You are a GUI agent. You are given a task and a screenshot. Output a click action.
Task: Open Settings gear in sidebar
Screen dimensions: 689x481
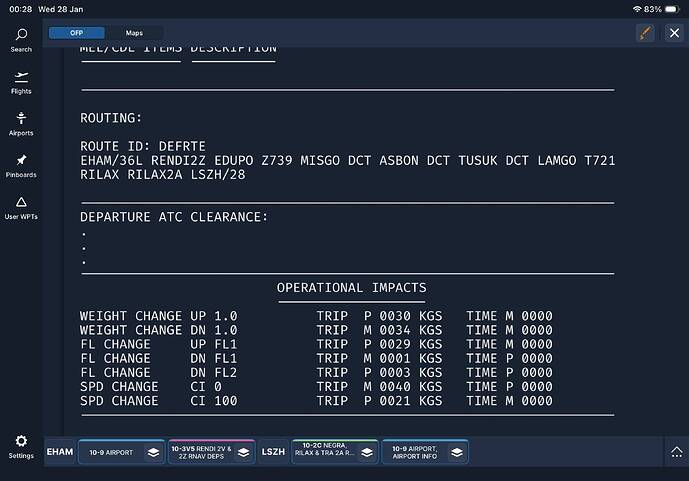(x=21, y=447)
